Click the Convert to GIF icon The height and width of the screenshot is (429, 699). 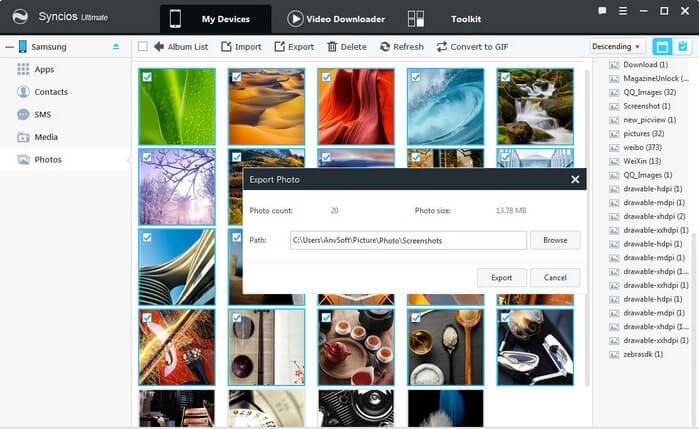[441, 46]
